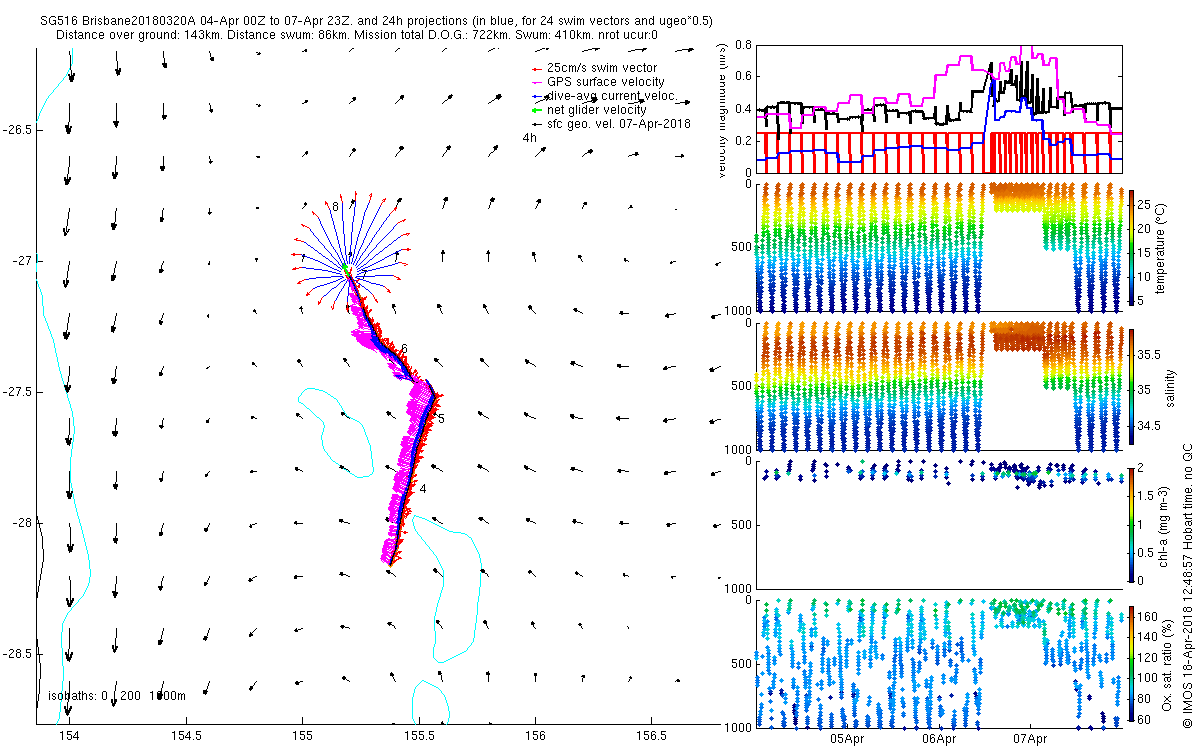This screenshot has width=1200, height=750.
Task: Click the day '4' marker on glider track
Action: [x=423, y=488]
